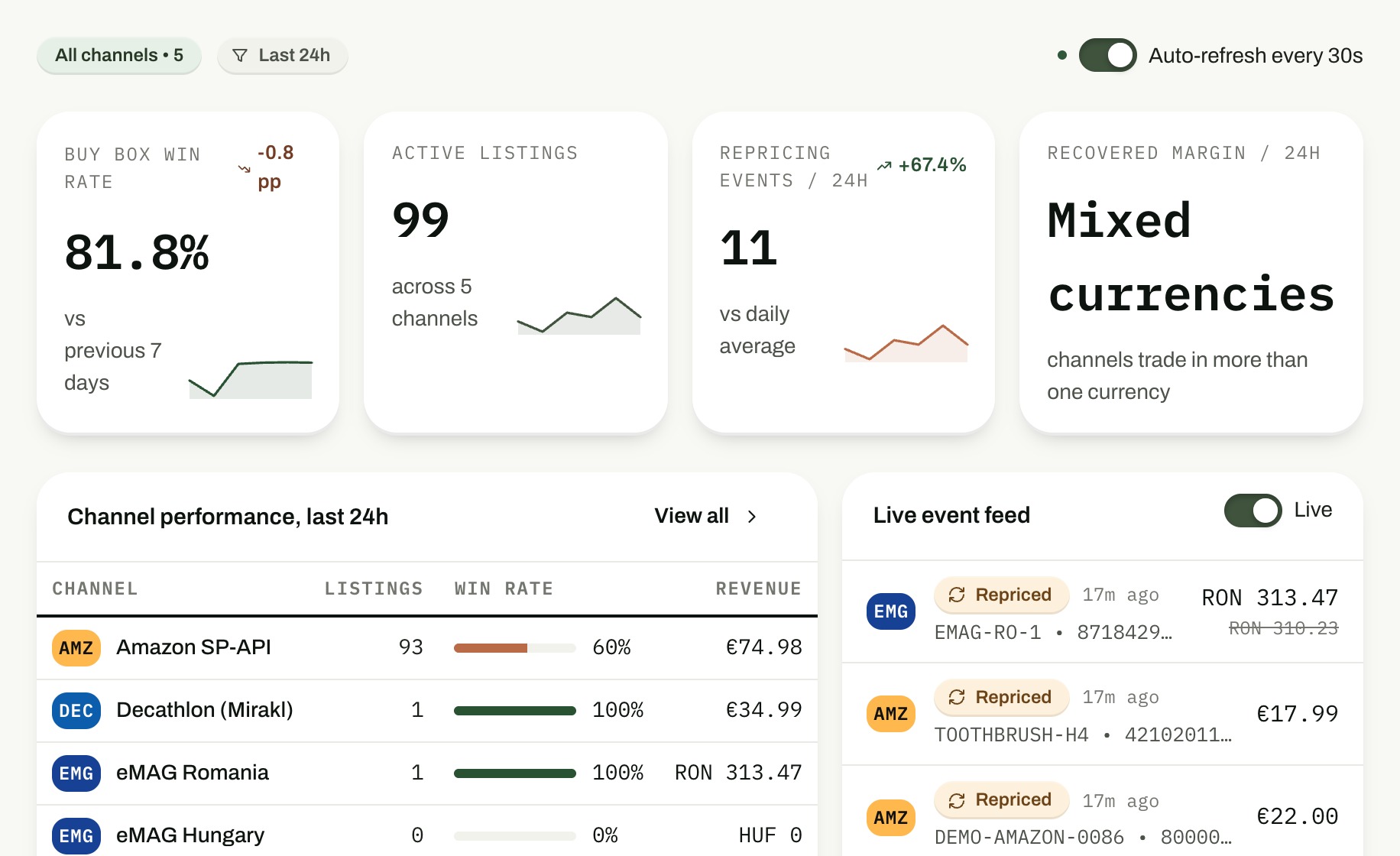Click the Active Listings sparkline chart
1400x856 pixels.
pyautogui.click(x=579, y=316)
